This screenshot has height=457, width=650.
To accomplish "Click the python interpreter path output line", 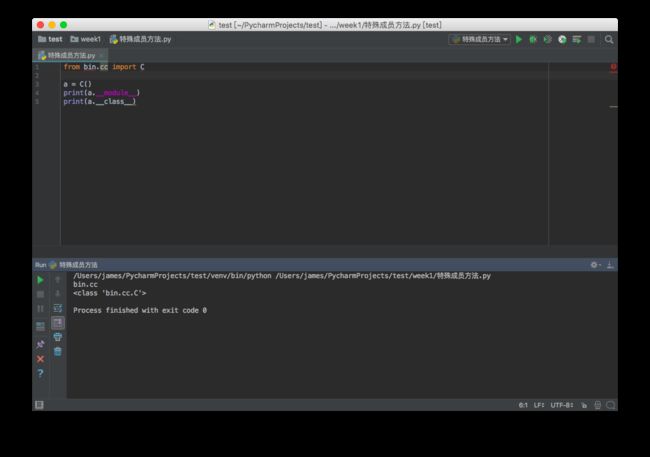I will (x=282, y=276).
